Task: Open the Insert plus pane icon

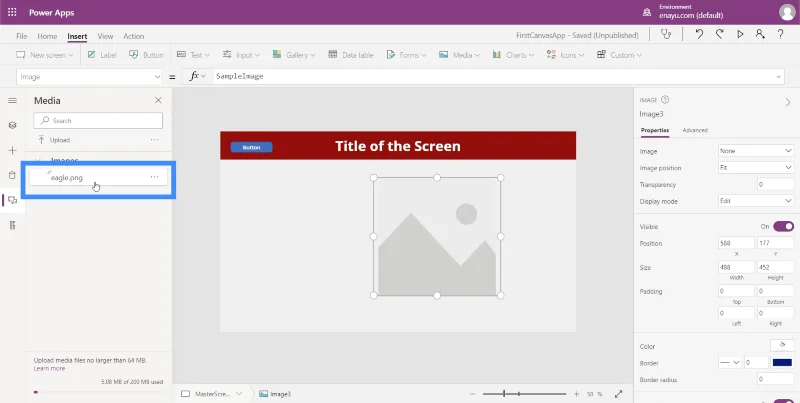Action: point(12,150)
